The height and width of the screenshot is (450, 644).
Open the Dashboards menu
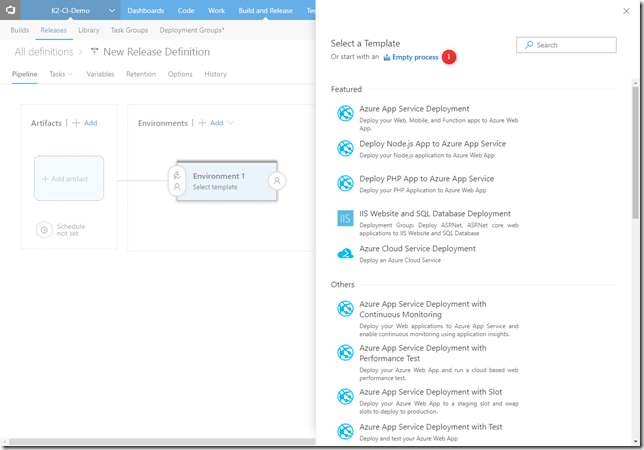point(145,10)
